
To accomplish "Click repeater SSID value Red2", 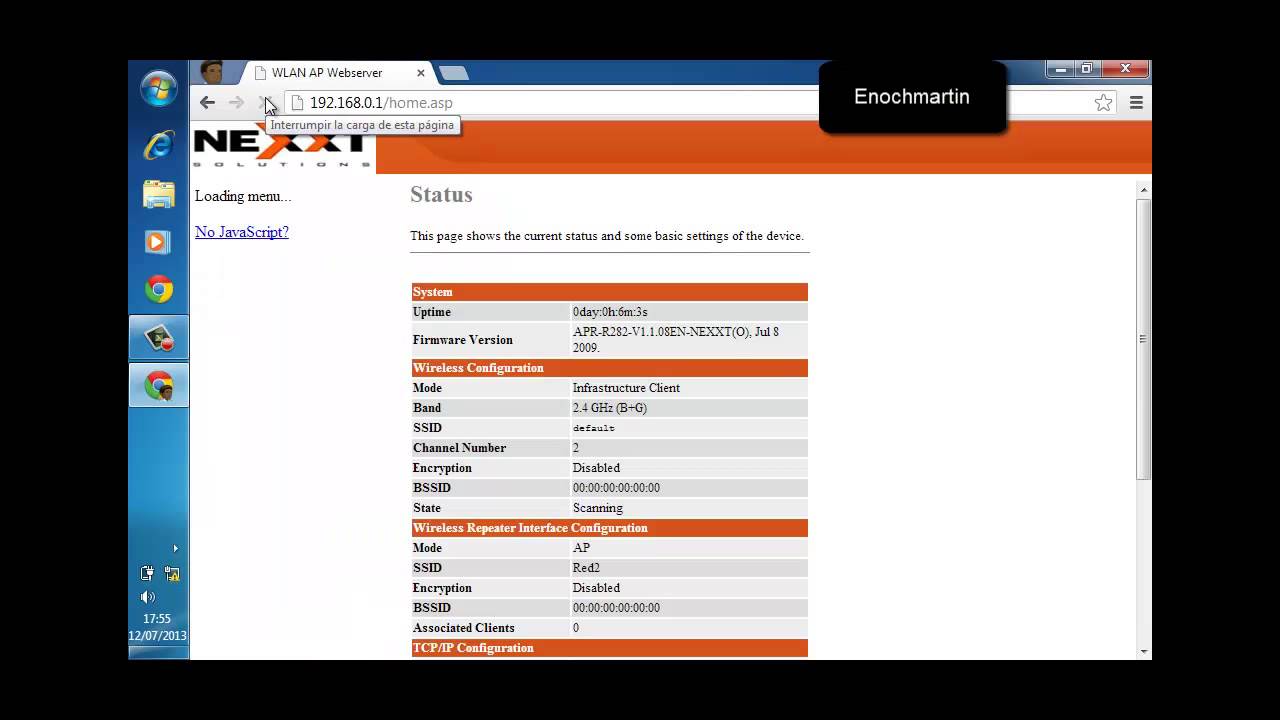I will click(586, 568).
